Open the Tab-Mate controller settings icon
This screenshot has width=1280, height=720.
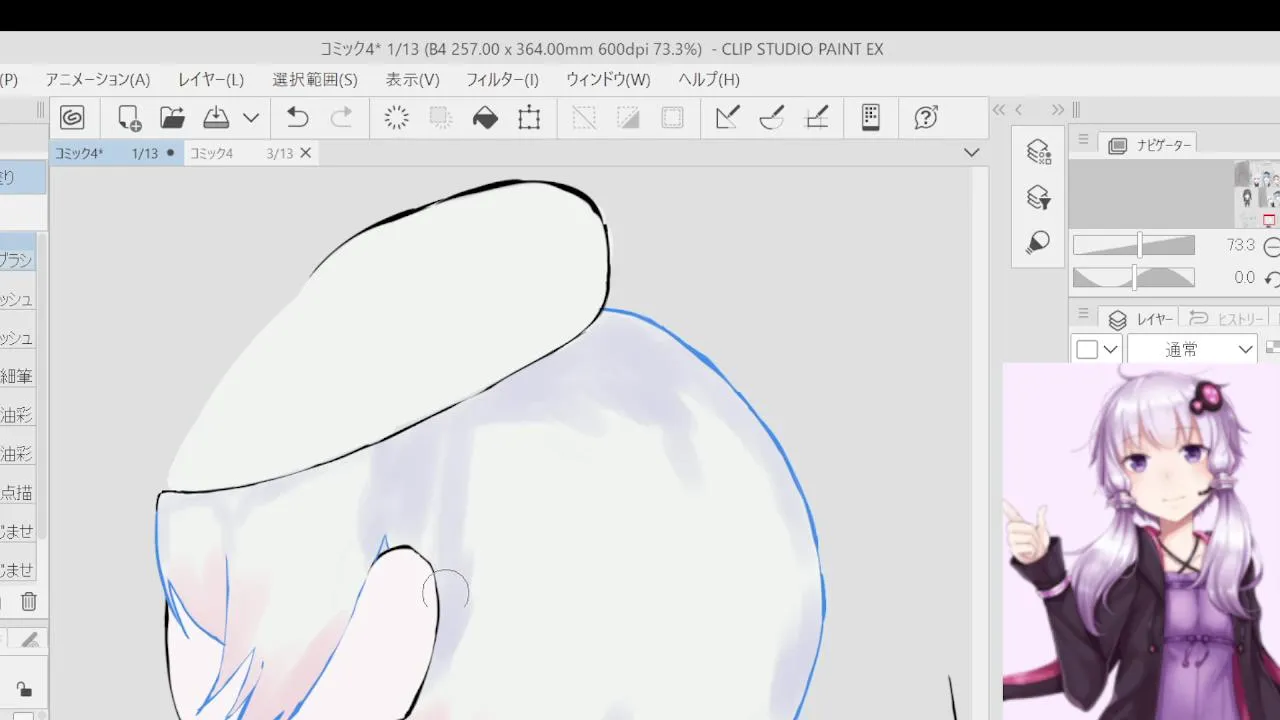point(870,118)
